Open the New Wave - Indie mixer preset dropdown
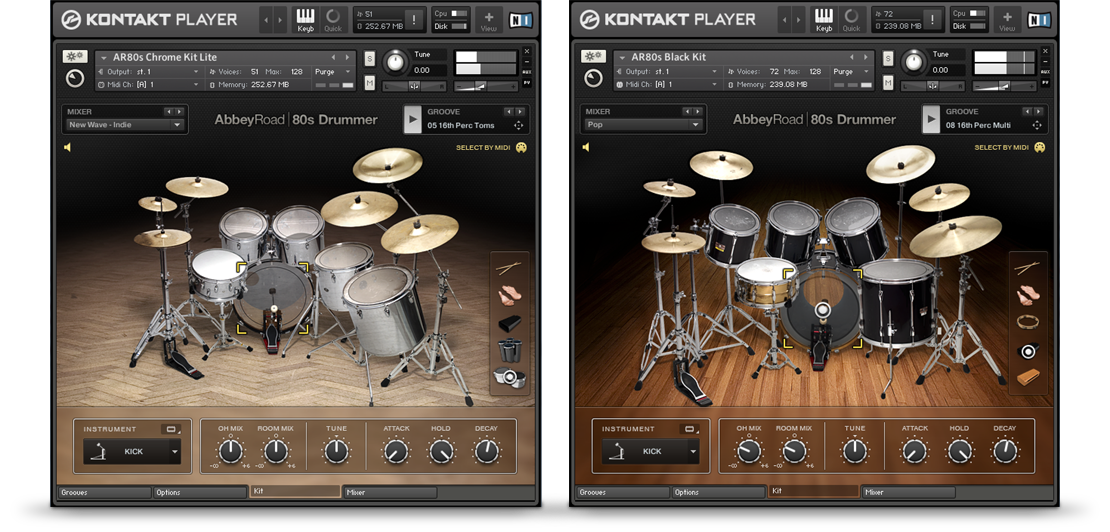Viewport: 1110px width, 532px height. [x=125, y=125]
